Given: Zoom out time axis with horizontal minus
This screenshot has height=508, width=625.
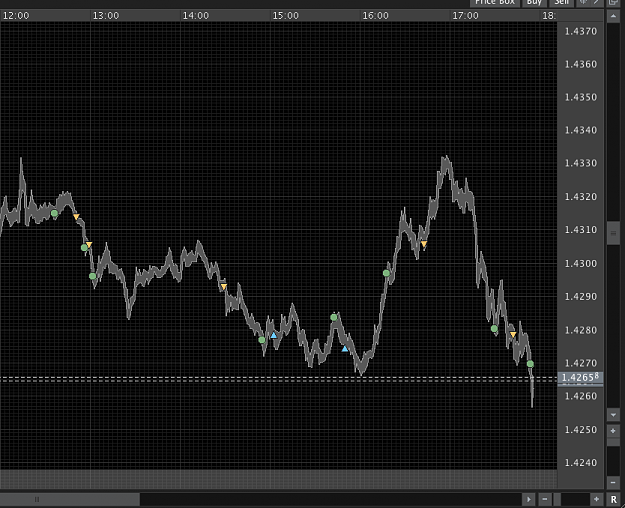Looking at the screenshot, I should click(x=544, y=499).
